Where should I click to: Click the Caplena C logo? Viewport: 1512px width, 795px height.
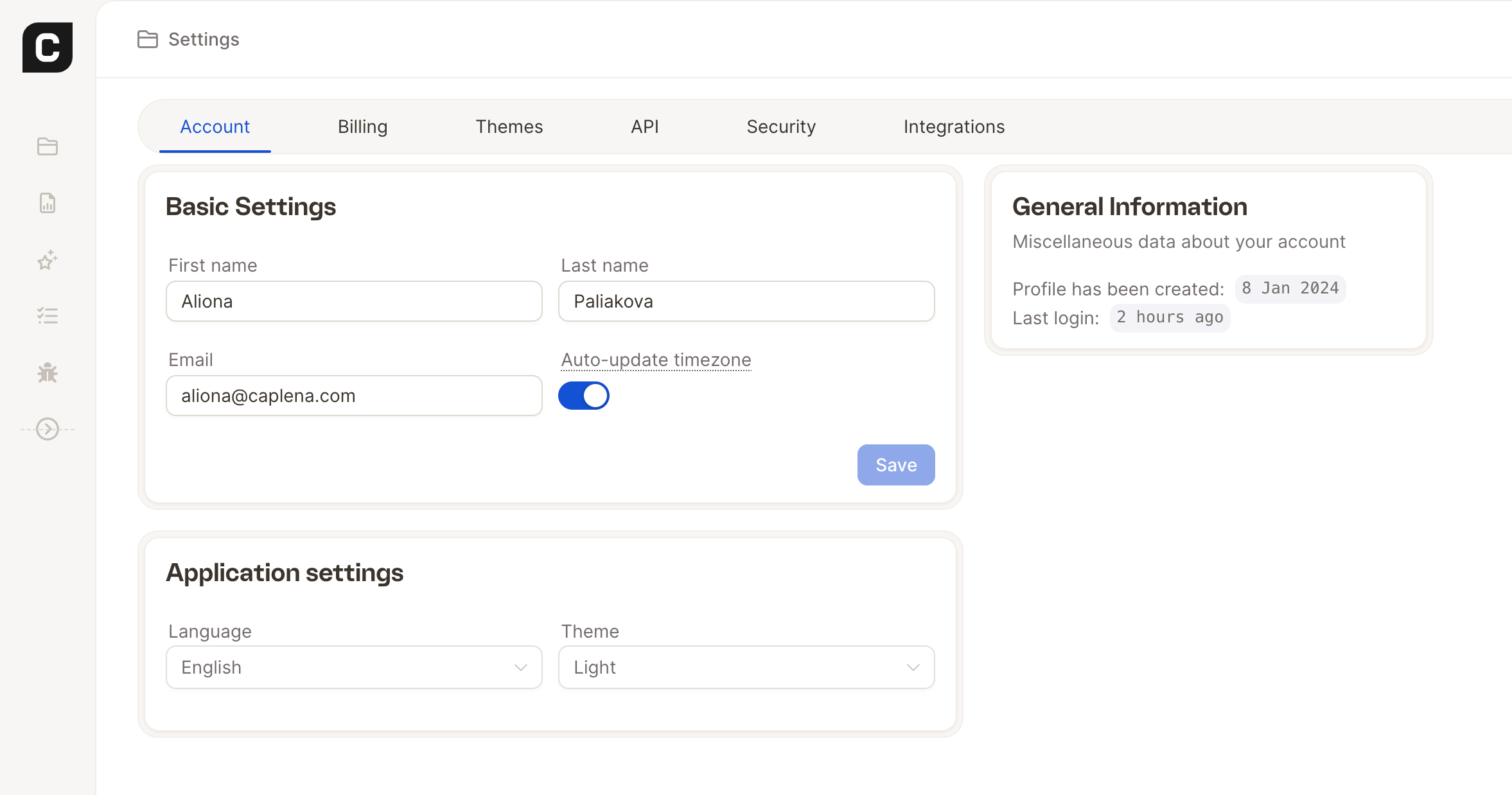point(48,48)
